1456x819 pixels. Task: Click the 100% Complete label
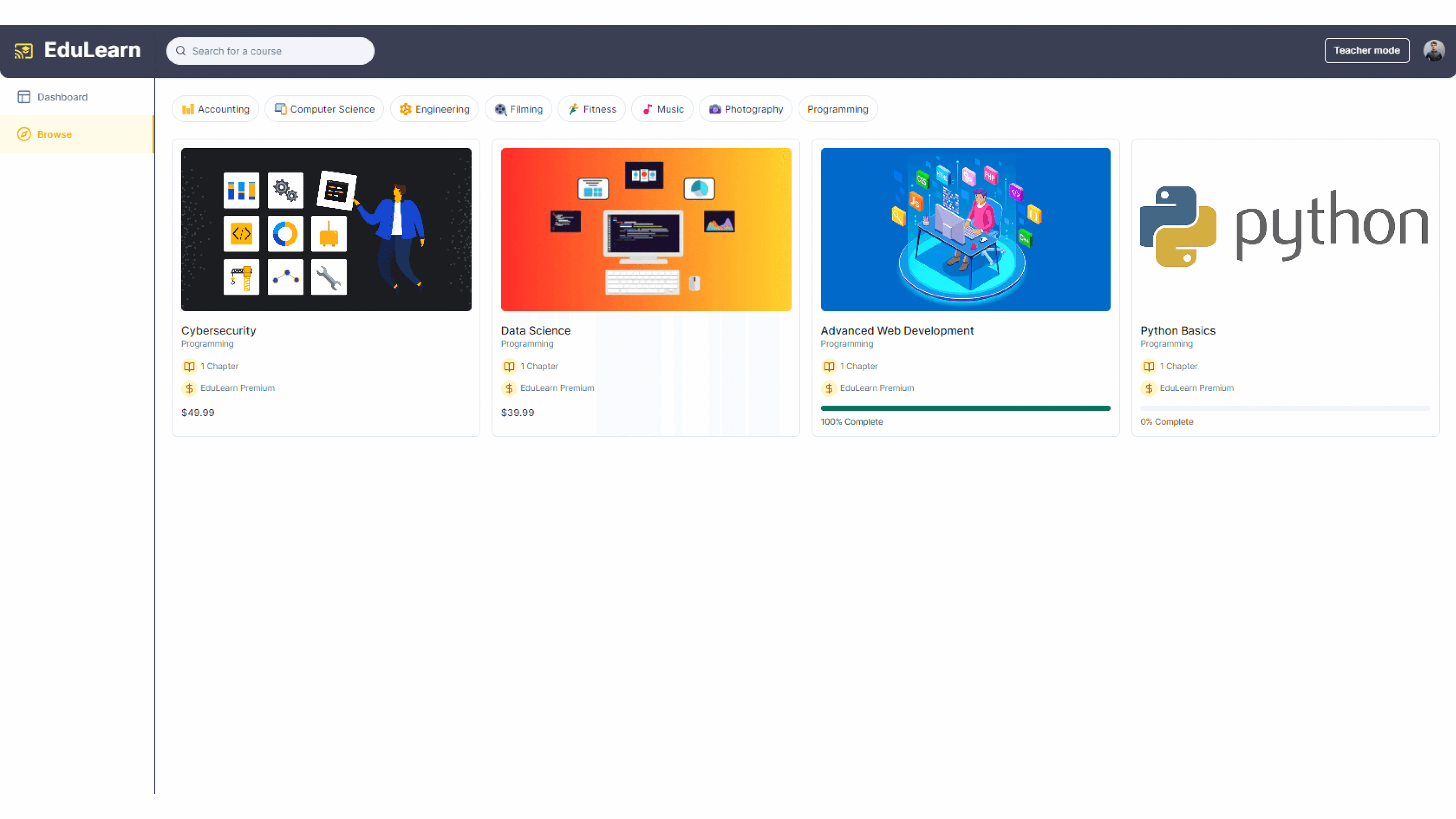[851, 422]
